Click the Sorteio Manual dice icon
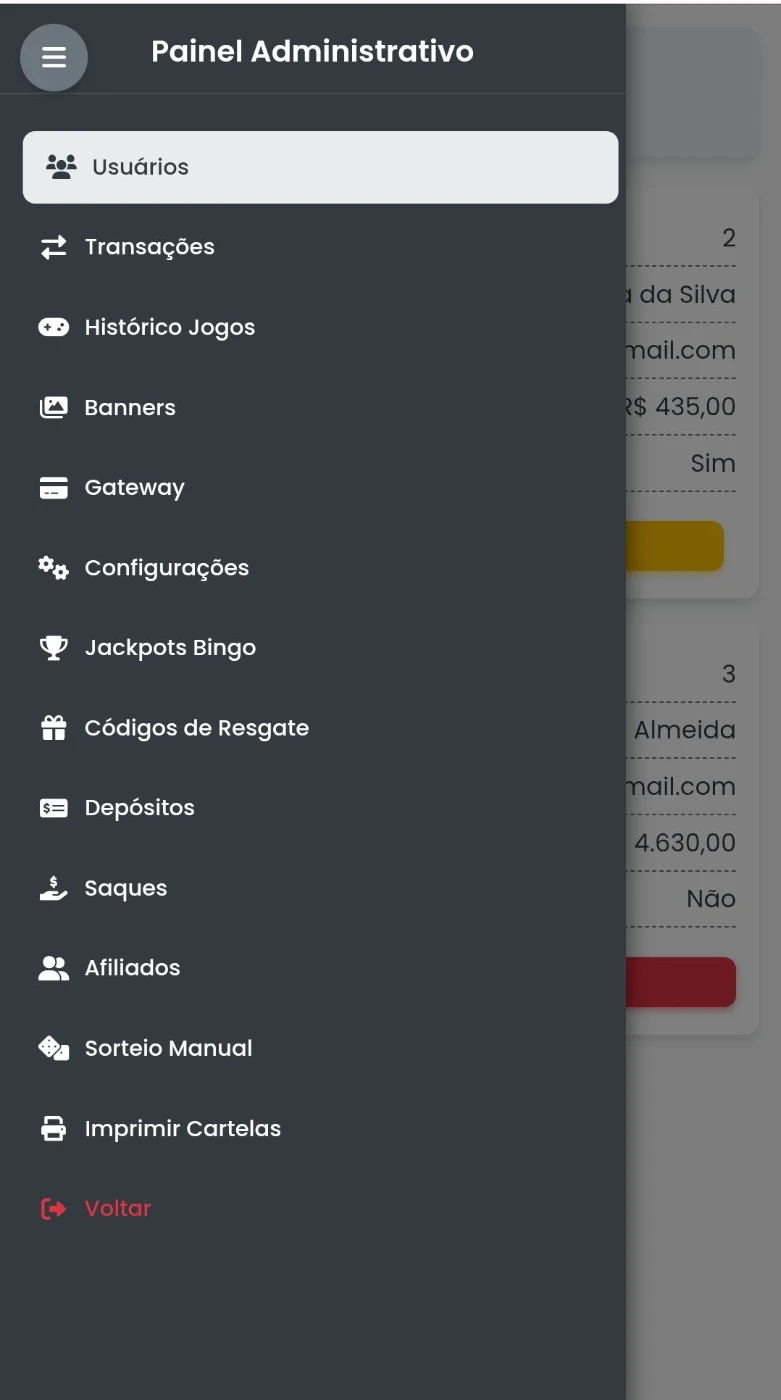 click(53, 1048)
